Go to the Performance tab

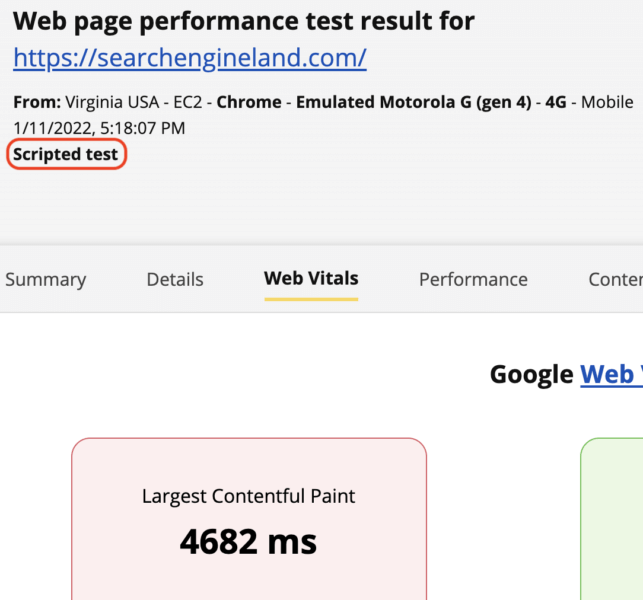[x=473, y=280]
